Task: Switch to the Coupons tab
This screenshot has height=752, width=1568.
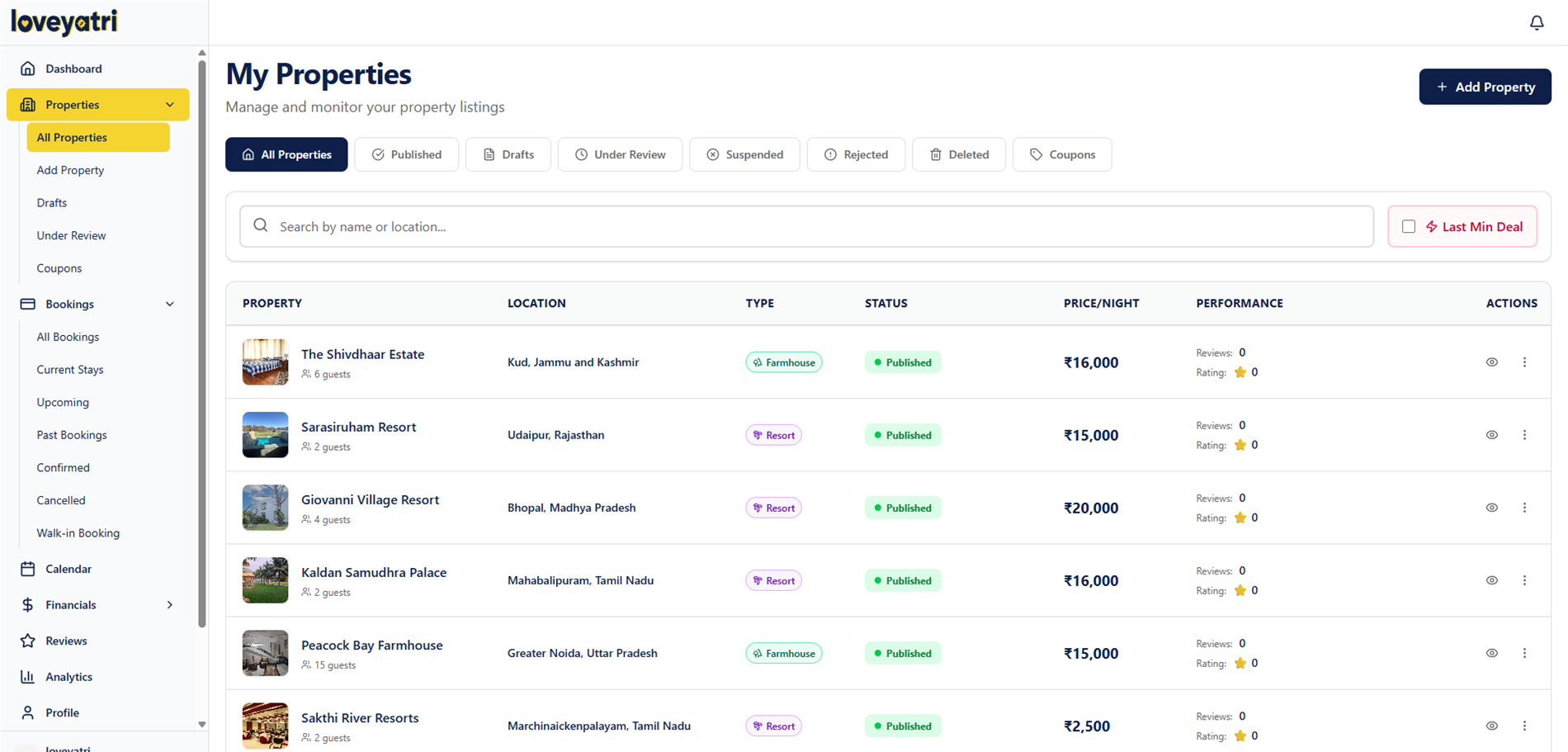Action: coord(1062,154)
